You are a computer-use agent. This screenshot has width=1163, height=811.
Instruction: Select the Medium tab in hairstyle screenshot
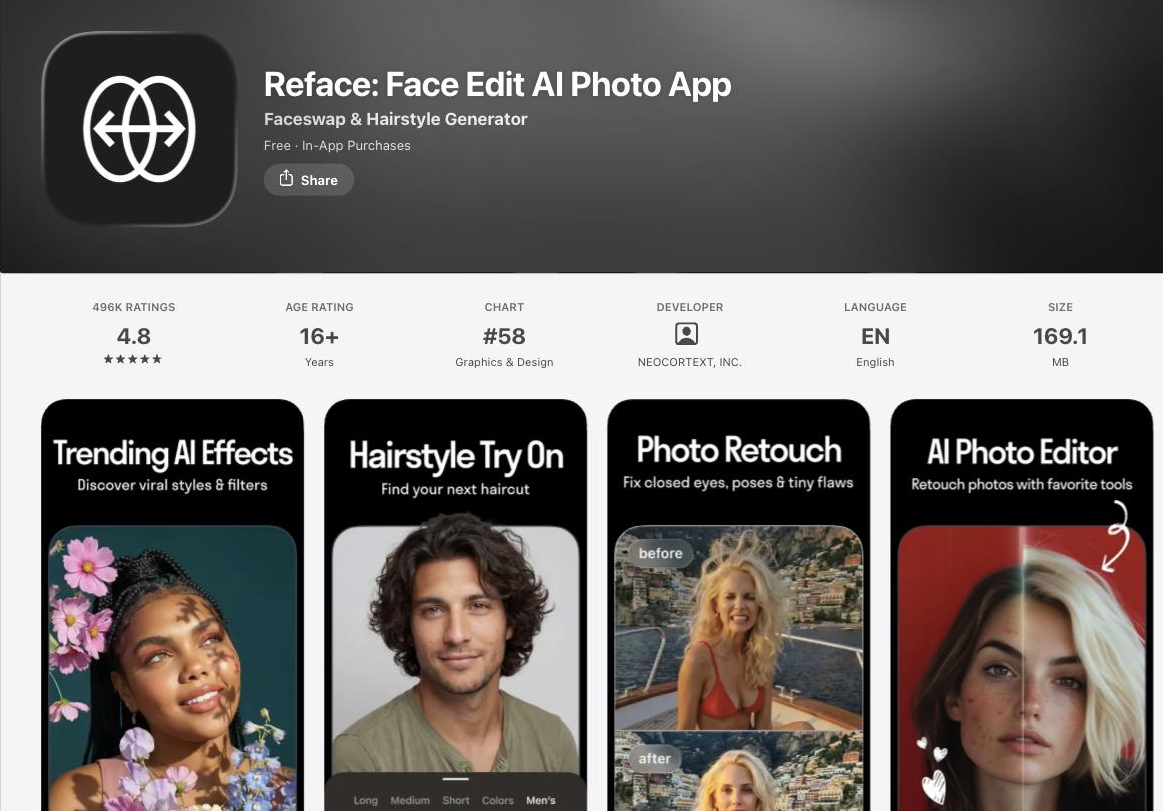[410, 801]
